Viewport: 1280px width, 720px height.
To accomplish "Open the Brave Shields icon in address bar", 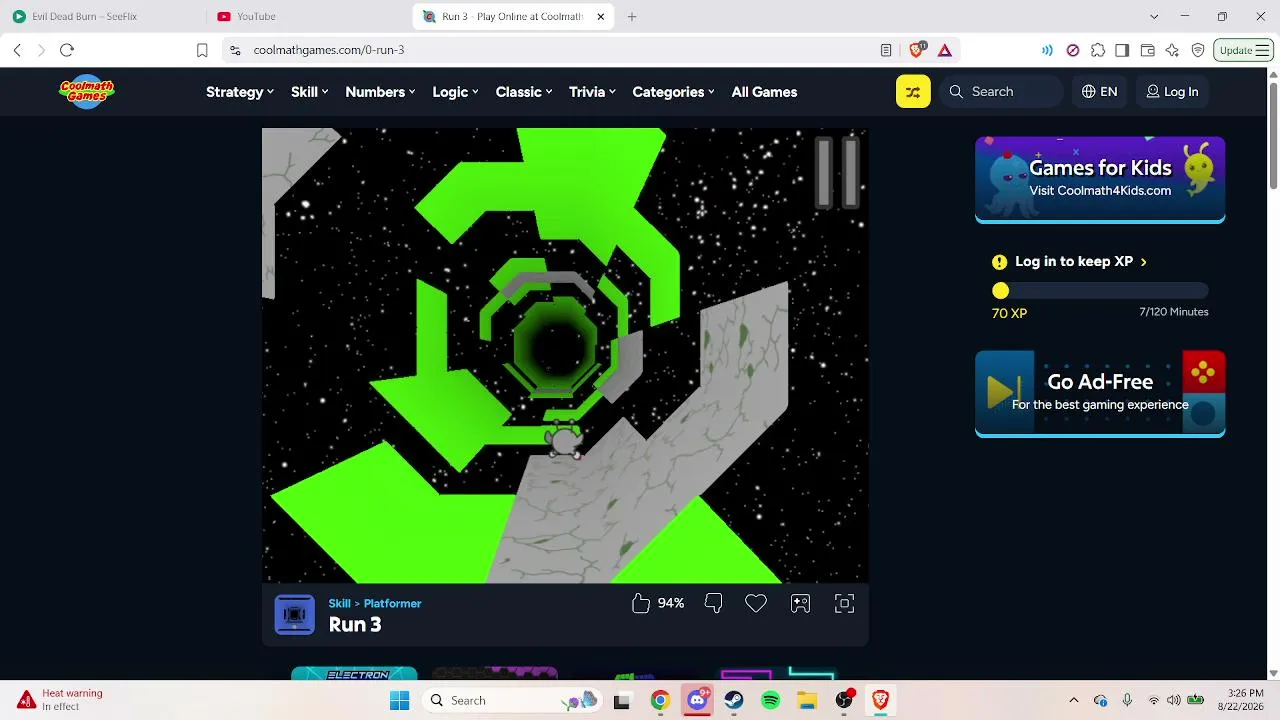I will click(917, 50).
